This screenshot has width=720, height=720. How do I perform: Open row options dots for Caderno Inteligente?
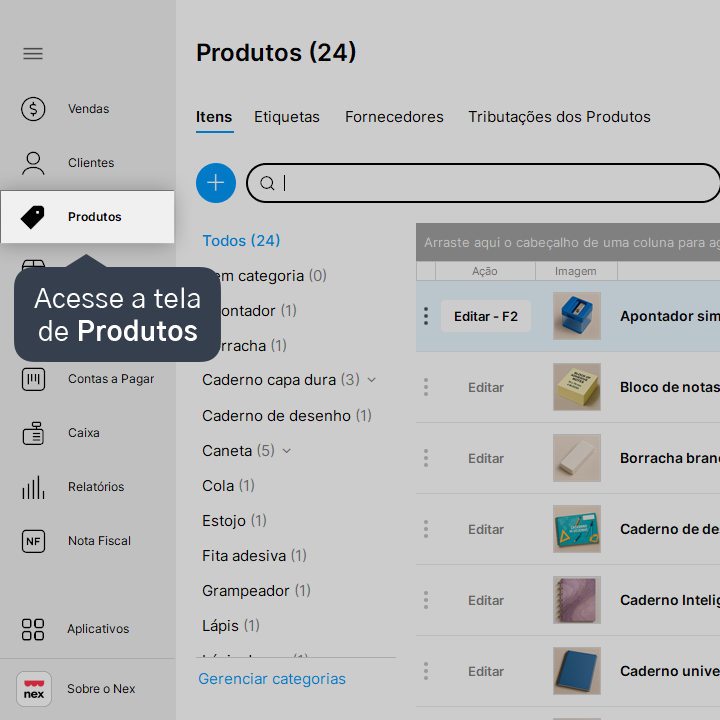426,600
